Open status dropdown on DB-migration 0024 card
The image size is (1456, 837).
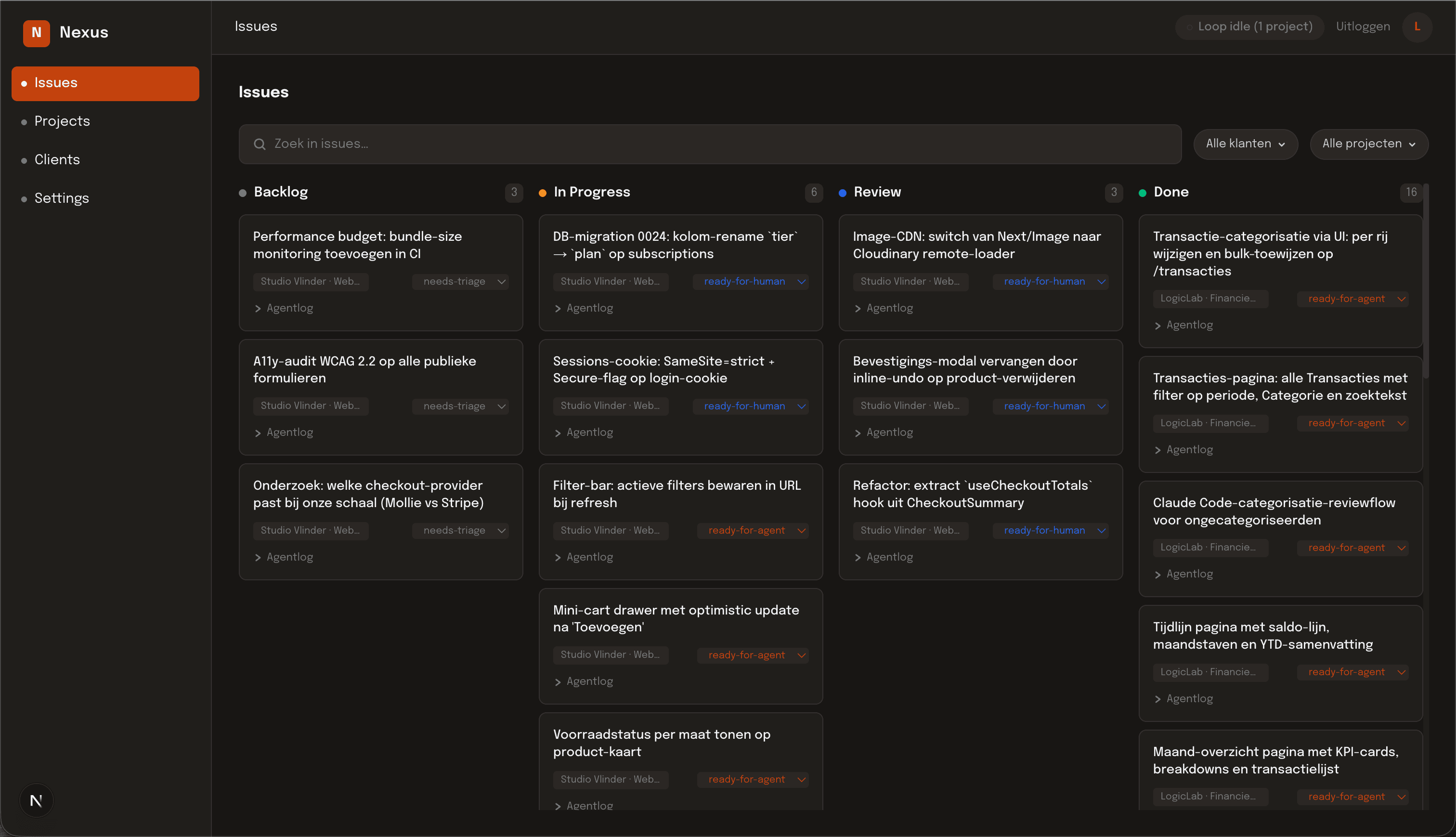tap(751, 282)
